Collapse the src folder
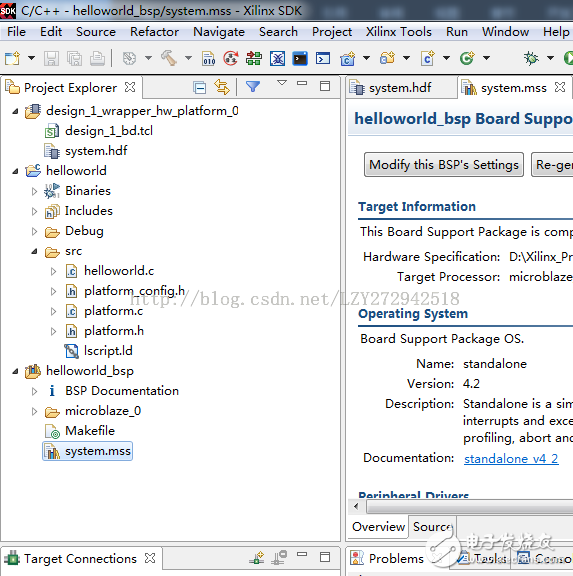Screen dimensions: 573x576 point(34,251)
